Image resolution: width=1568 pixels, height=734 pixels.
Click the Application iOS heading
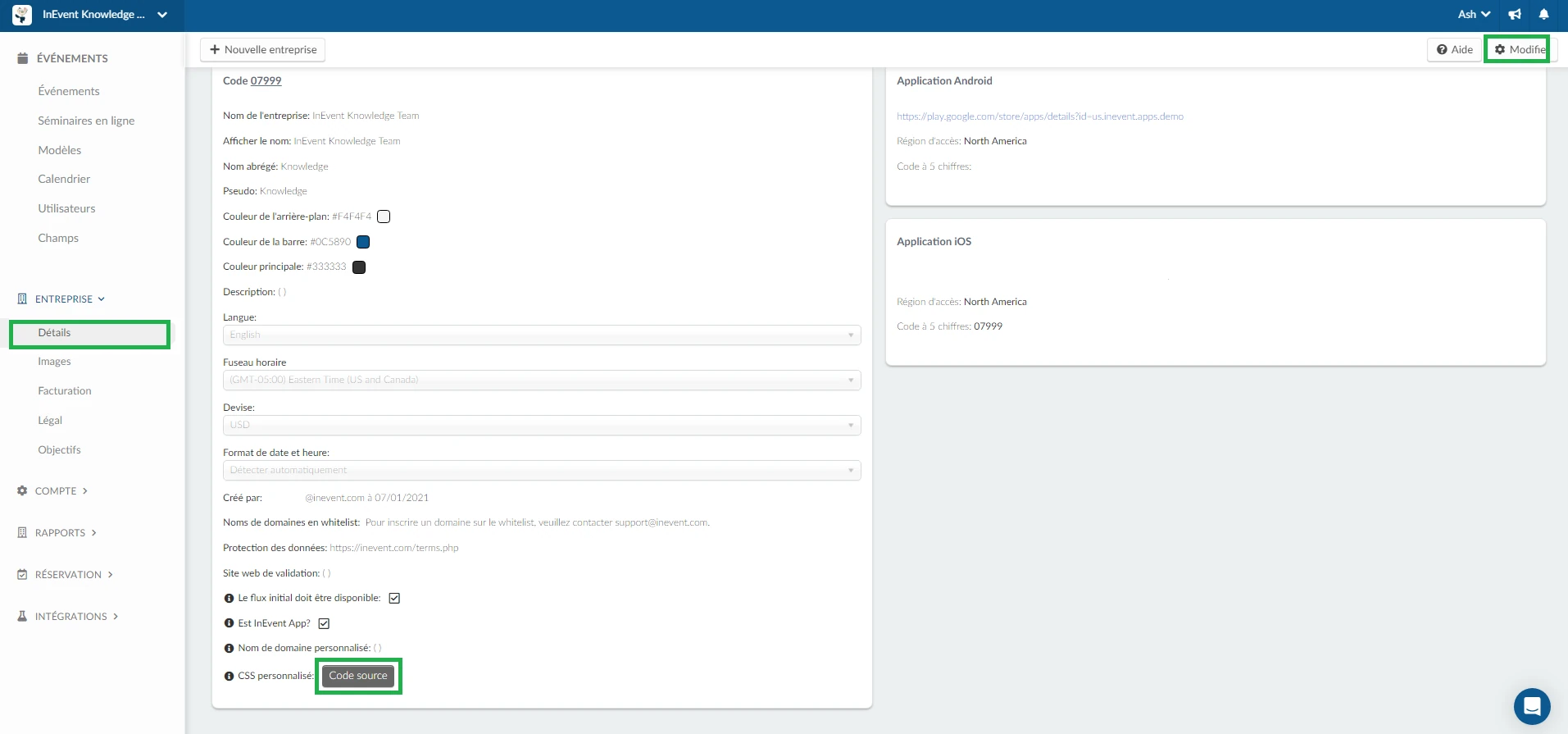[934, 242]
